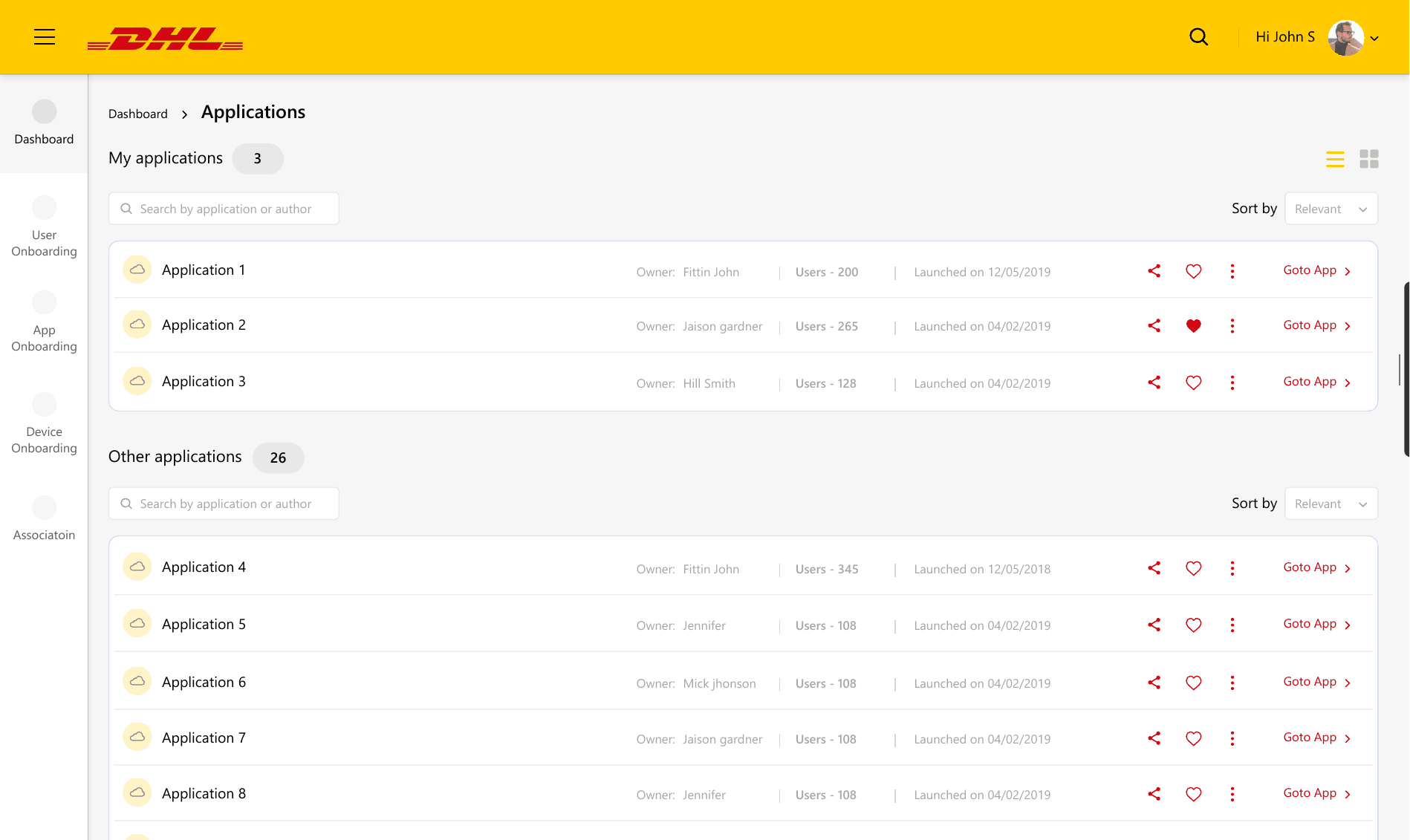Click the page vertical scrollbar
Image resolution: width=1410 pixels, height=840 pixels.
pyautogui.click(x=1406, y=369)
